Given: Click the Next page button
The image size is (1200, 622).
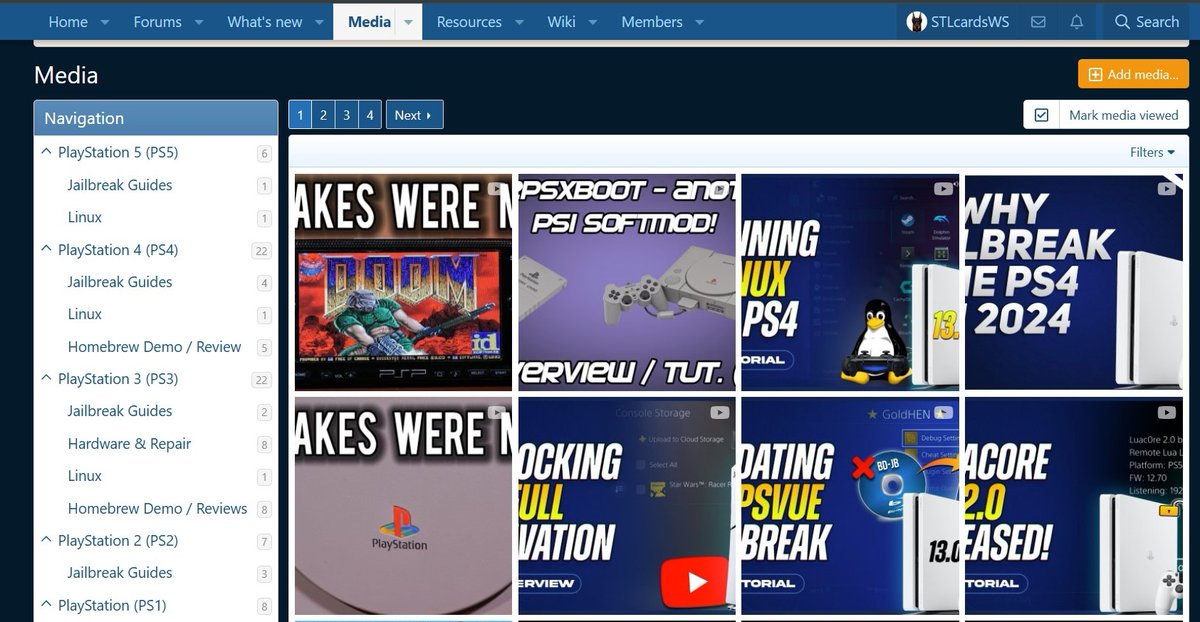Looking at the screenshot, I should 414,115.
